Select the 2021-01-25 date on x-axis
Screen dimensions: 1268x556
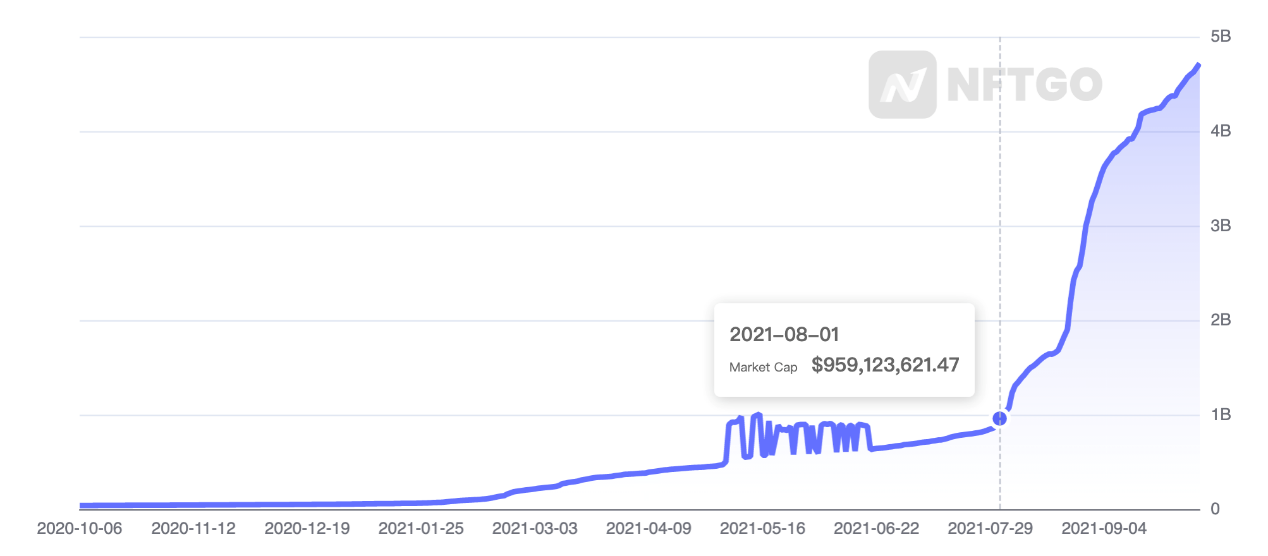click(421, 527)
